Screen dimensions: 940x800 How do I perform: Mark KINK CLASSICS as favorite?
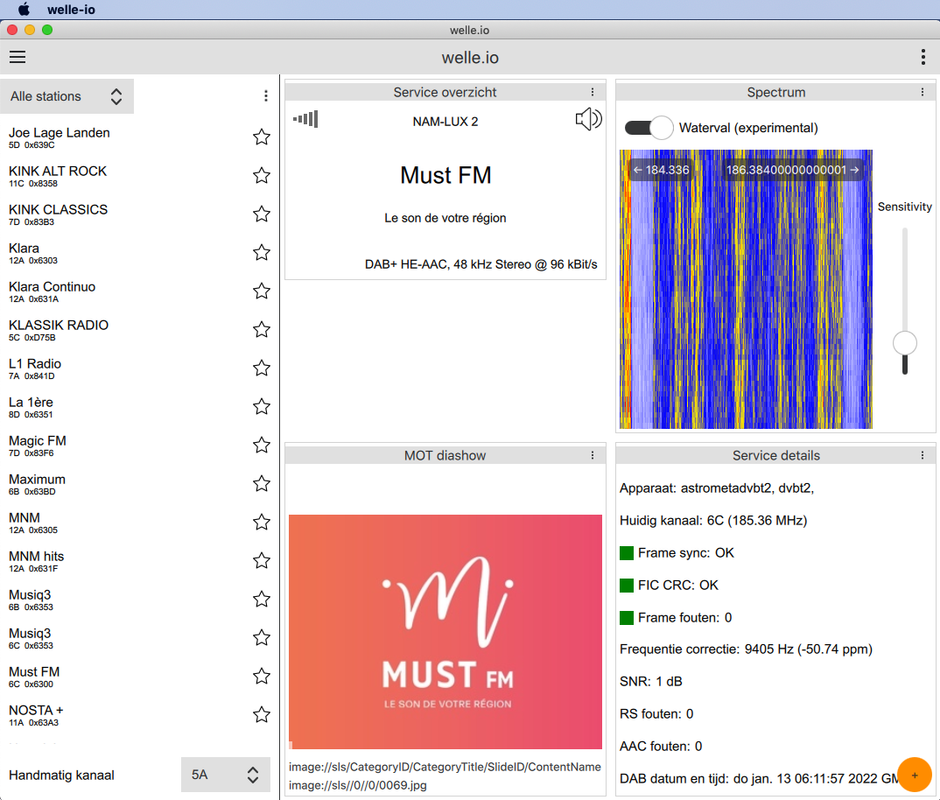click(261, 214)
